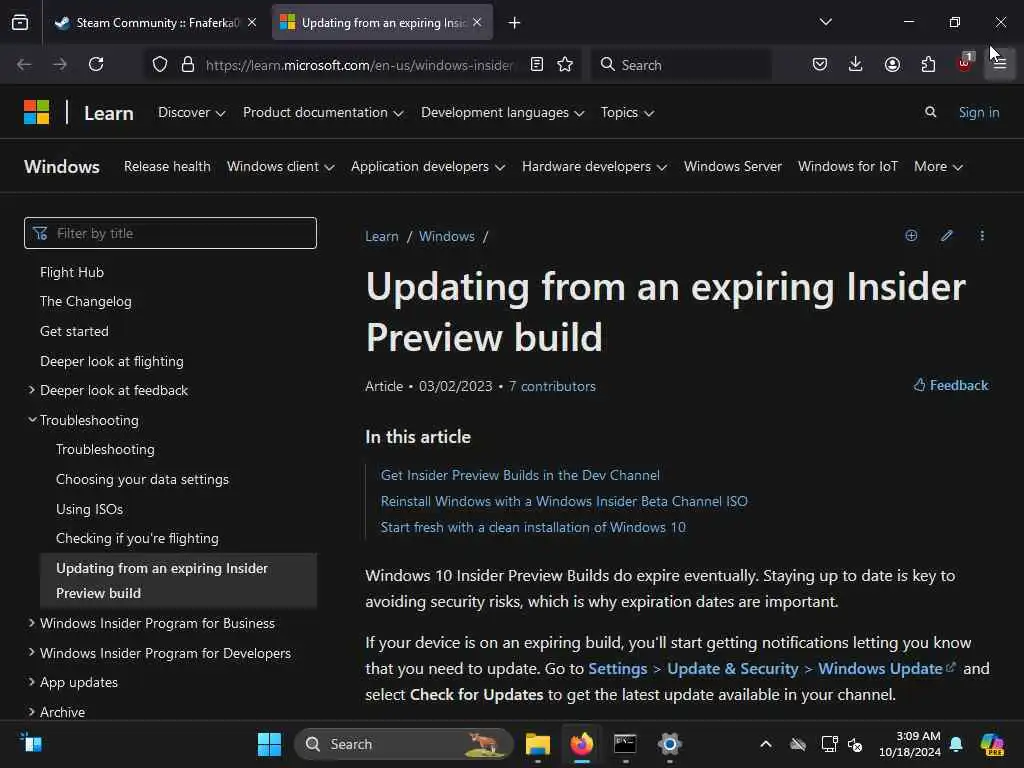Open Using ISOs sidebar item

tap(89, 509)
